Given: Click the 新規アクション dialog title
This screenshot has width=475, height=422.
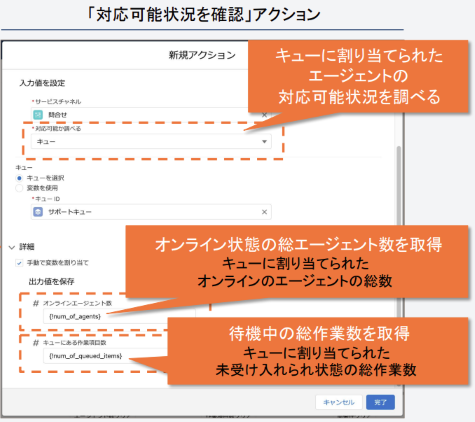Looking at the screenshot, I should pyautogui.click(x=202, y=55).
